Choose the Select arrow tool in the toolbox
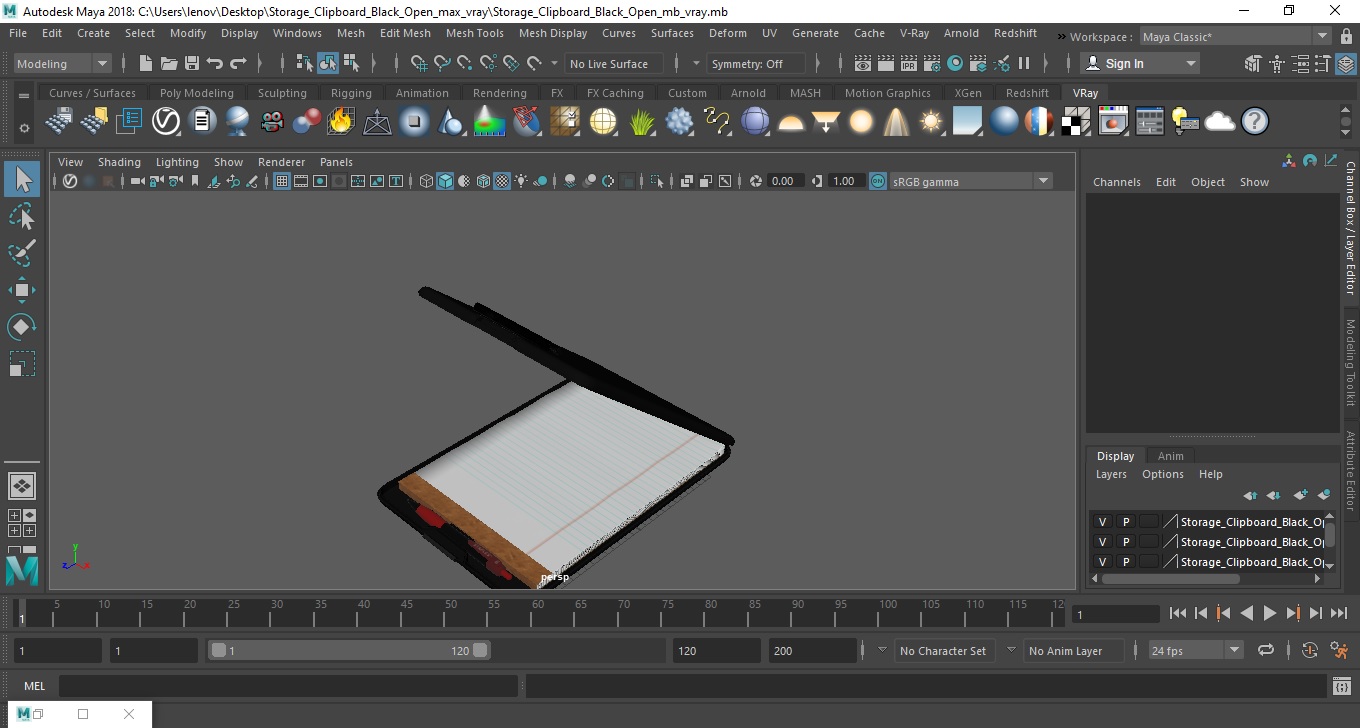Image resolution: width=1360 pixels, height=728 pixels. (x=22, y=179)
